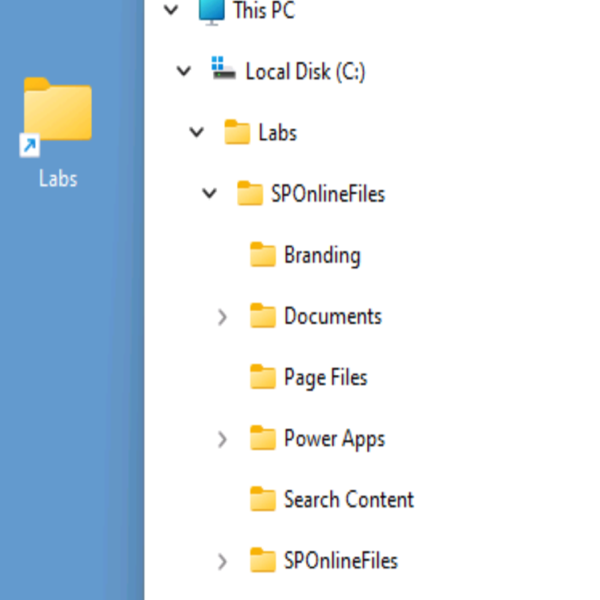
Task: Select the "This PC" label
Action: pyautogui.click(x=264, y=10)
